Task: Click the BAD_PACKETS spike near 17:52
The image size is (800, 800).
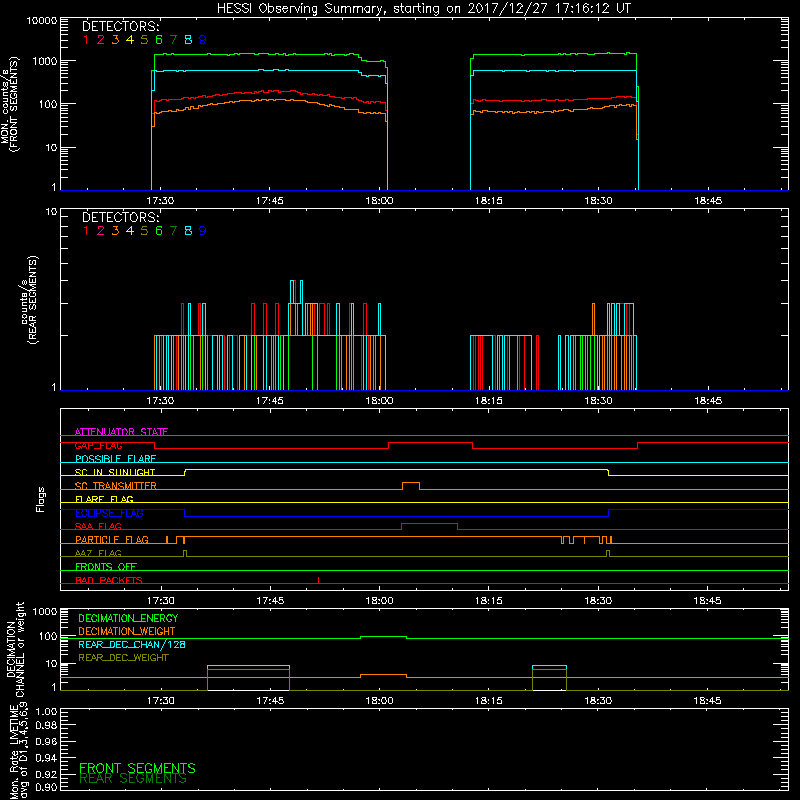Action: (x=318, y=580)
